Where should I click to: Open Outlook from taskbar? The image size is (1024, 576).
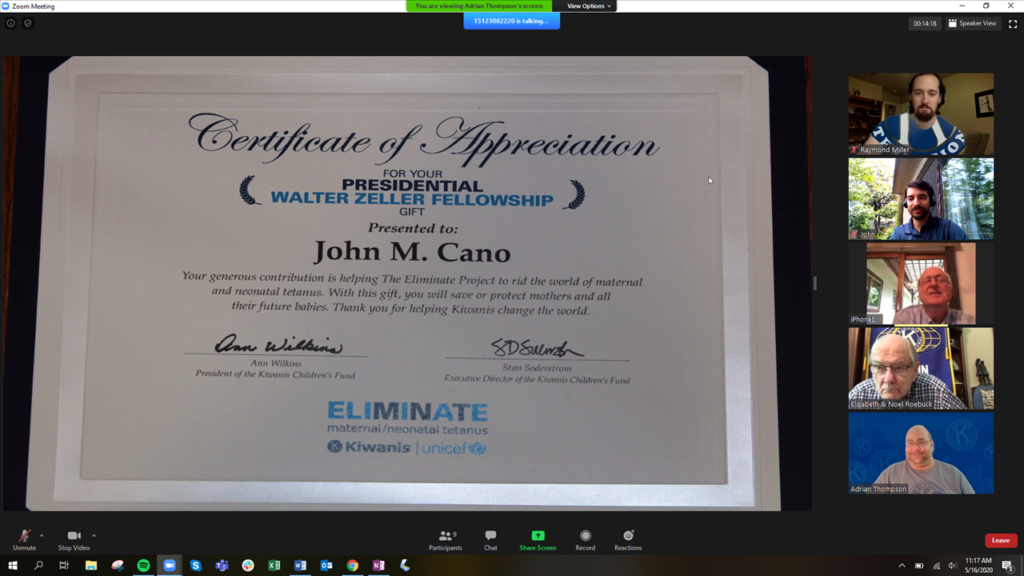327,566
